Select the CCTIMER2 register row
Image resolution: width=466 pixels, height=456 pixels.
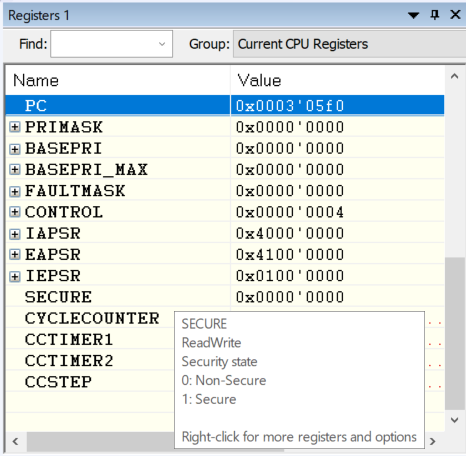pos(90,361)
